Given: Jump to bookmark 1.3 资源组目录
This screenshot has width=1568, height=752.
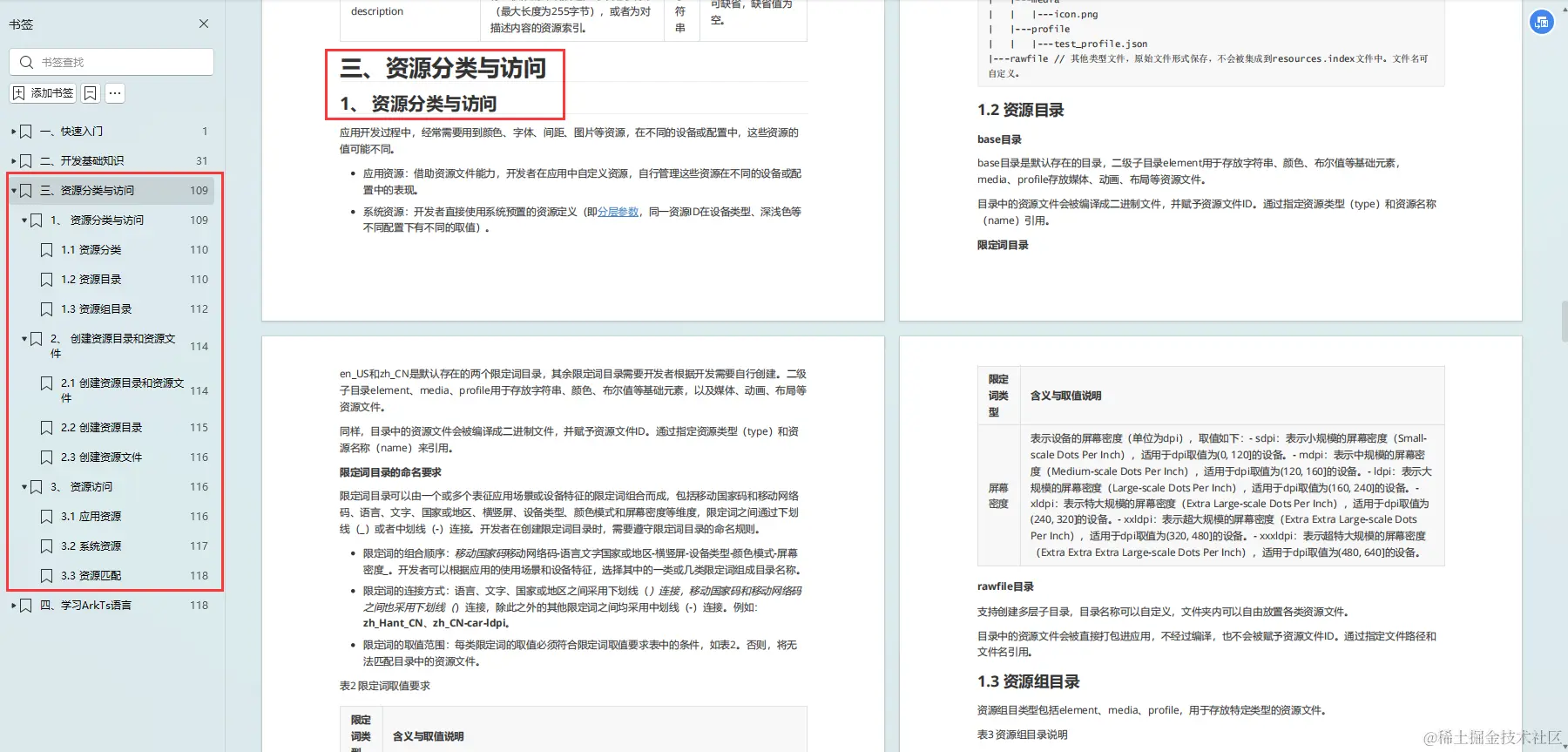Looking at the screenshot, I should point(97,309).
